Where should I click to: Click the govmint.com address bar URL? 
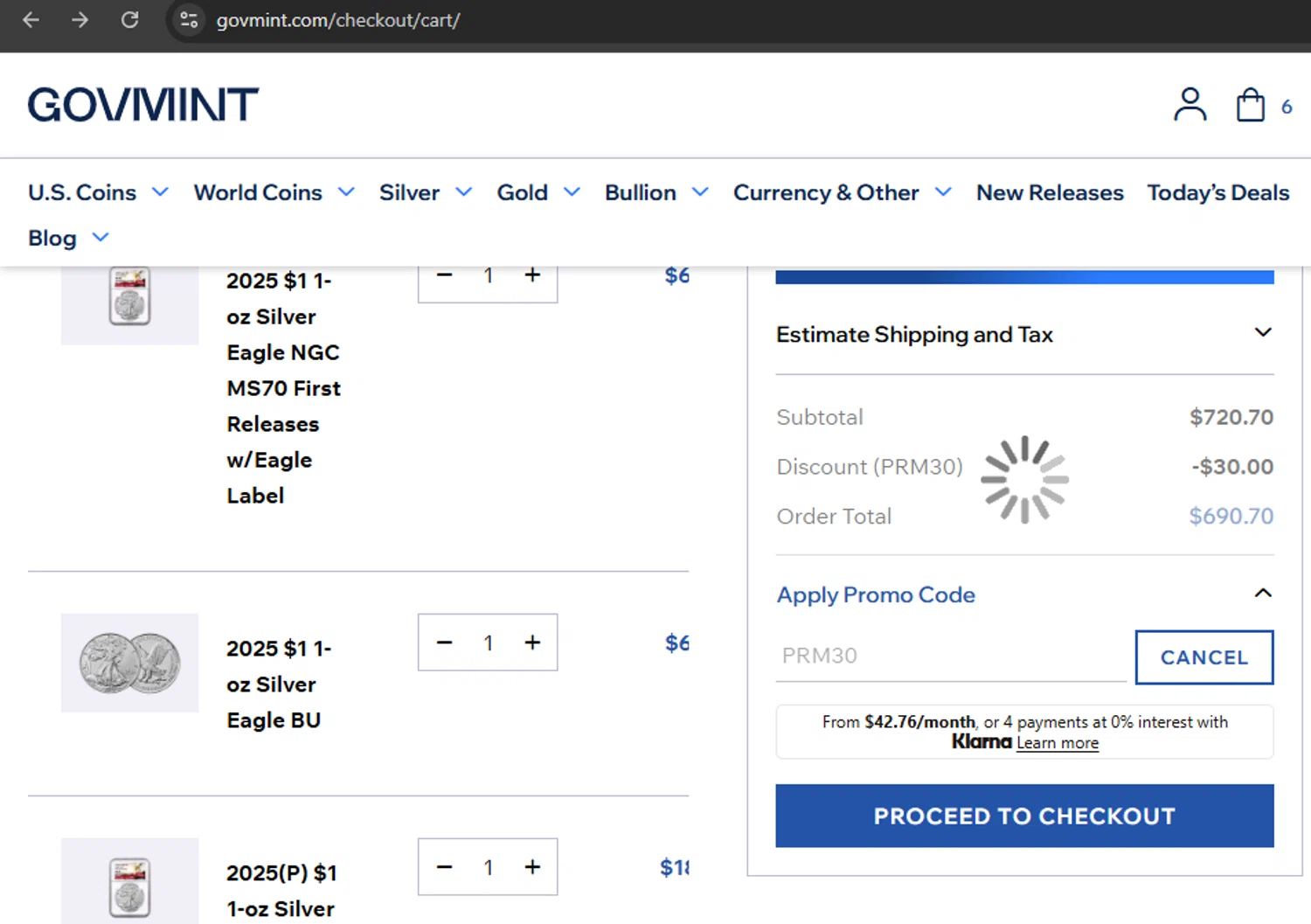(338, 20)
